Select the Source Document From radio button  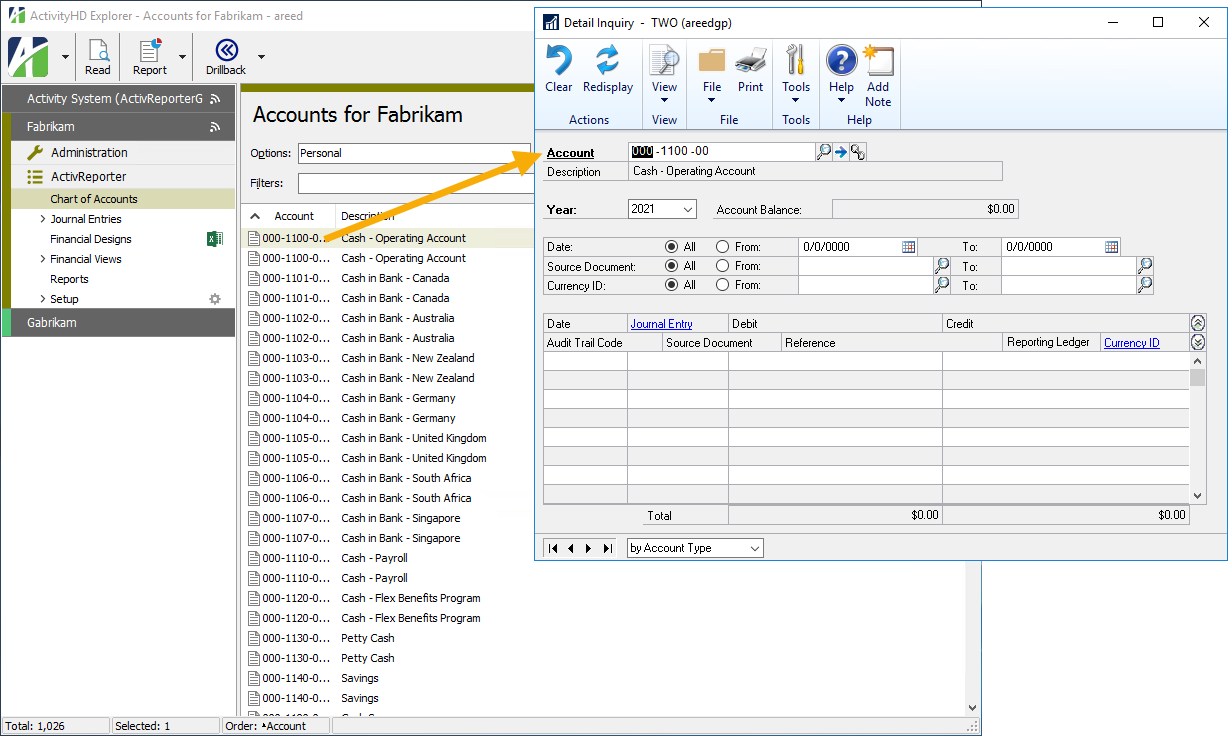pos(722,266)
